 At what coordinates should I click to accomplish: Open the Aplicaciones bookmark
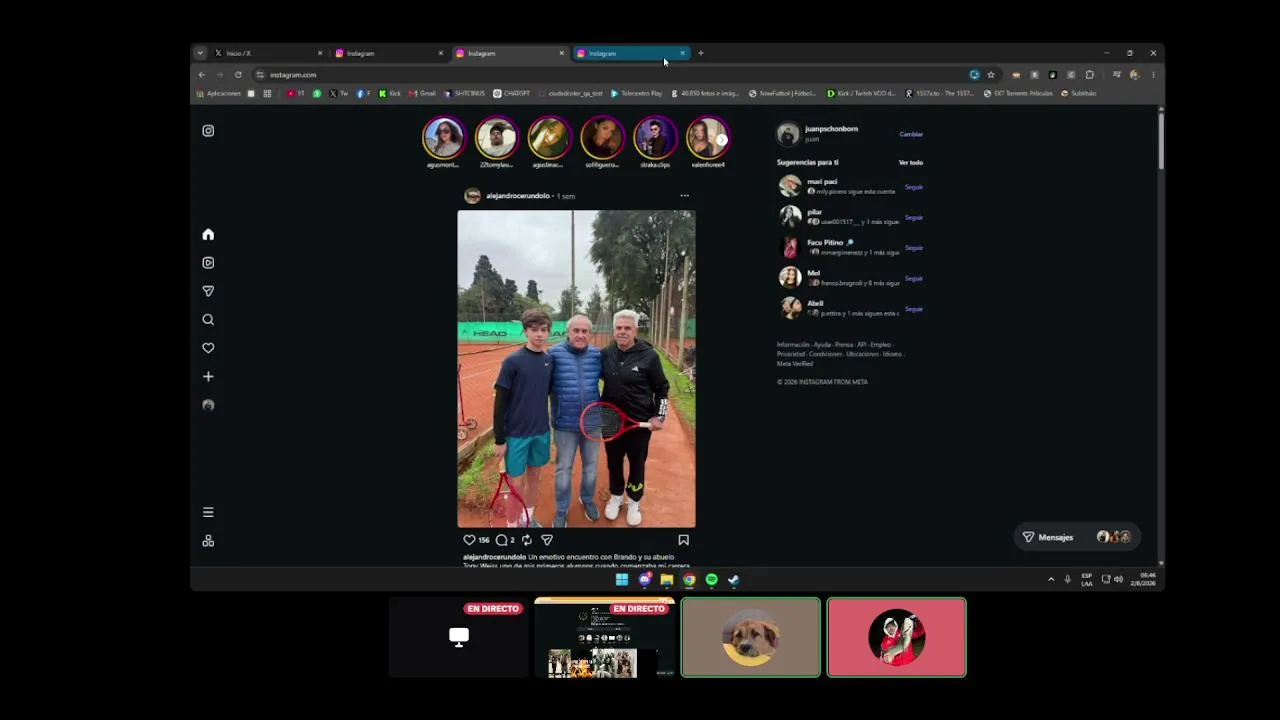tap(219, 93)
